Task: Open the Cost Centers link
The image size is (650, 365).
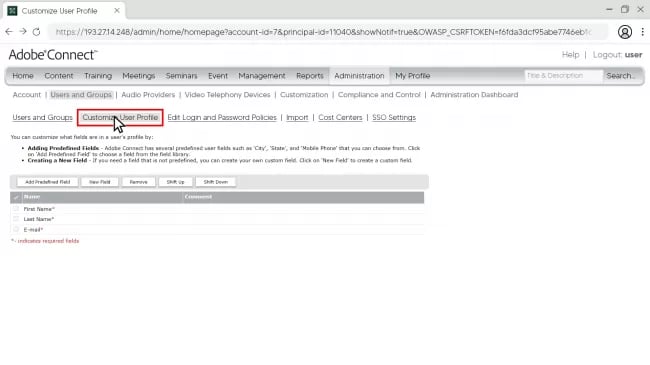Action: click(x=340, y=117)
